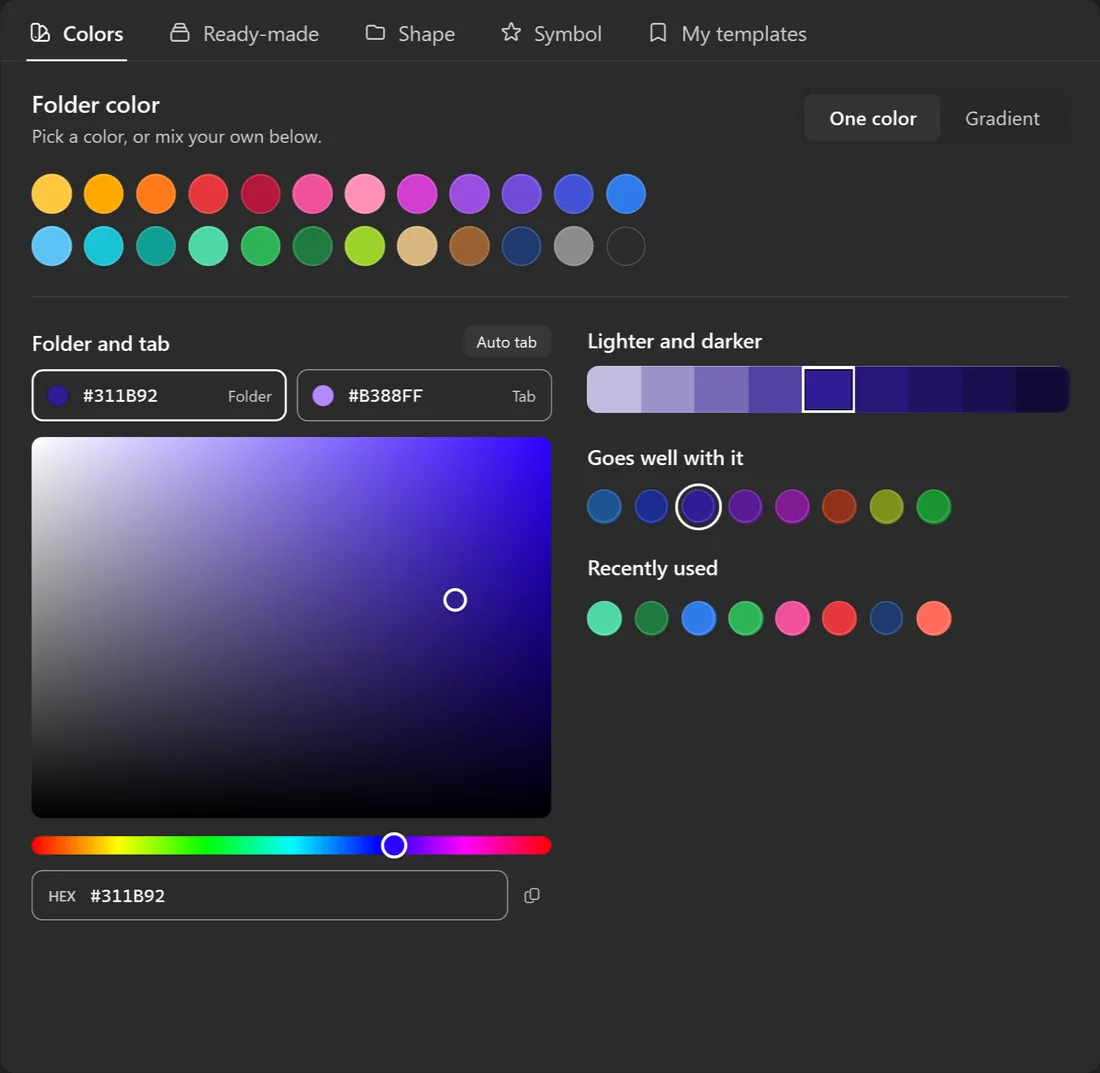
Task: Switch to Gradient mode
Action: click(1002, 119)
